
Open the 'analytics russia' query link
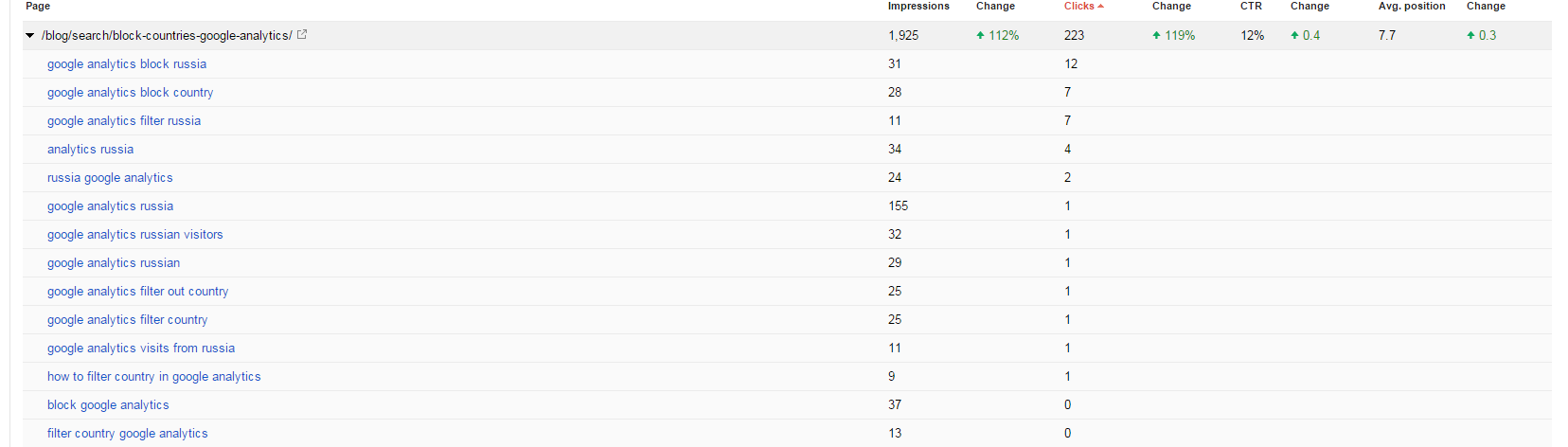click(91, 150)
